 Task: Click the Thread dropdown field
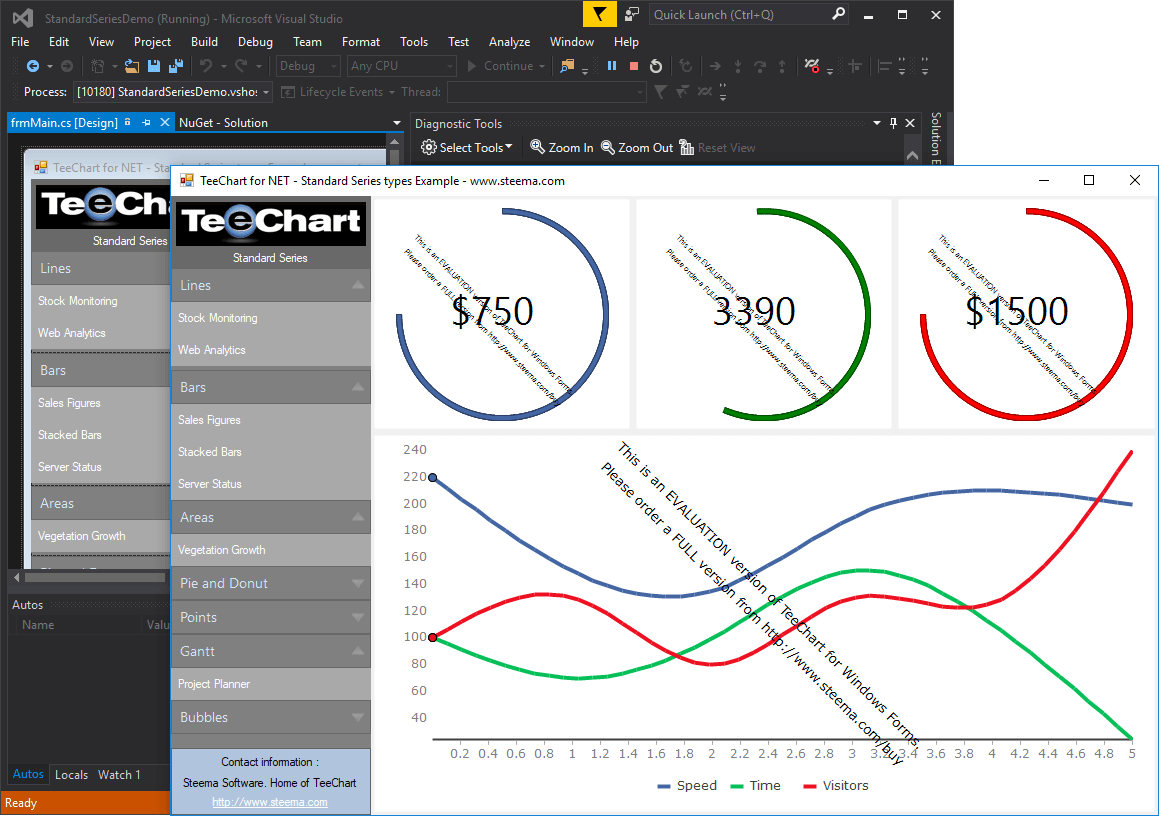tap(546, 92)
